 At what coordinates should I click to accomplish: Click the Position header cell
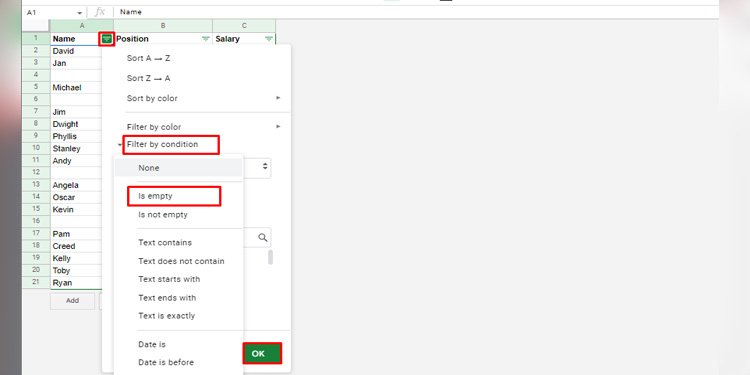(x=163, y=39)
